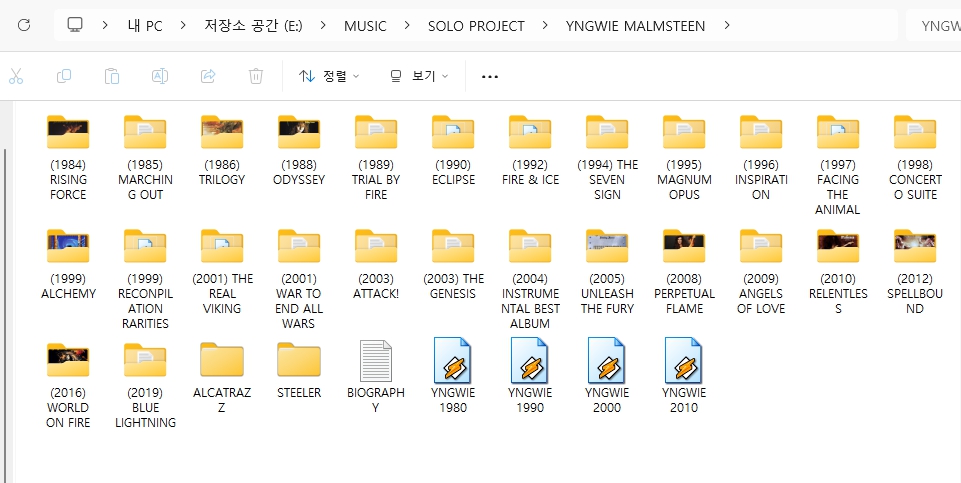Select the (2001) THE REAL VIKING folder
The image size is (961, 483).
click(x=222, y=272)
